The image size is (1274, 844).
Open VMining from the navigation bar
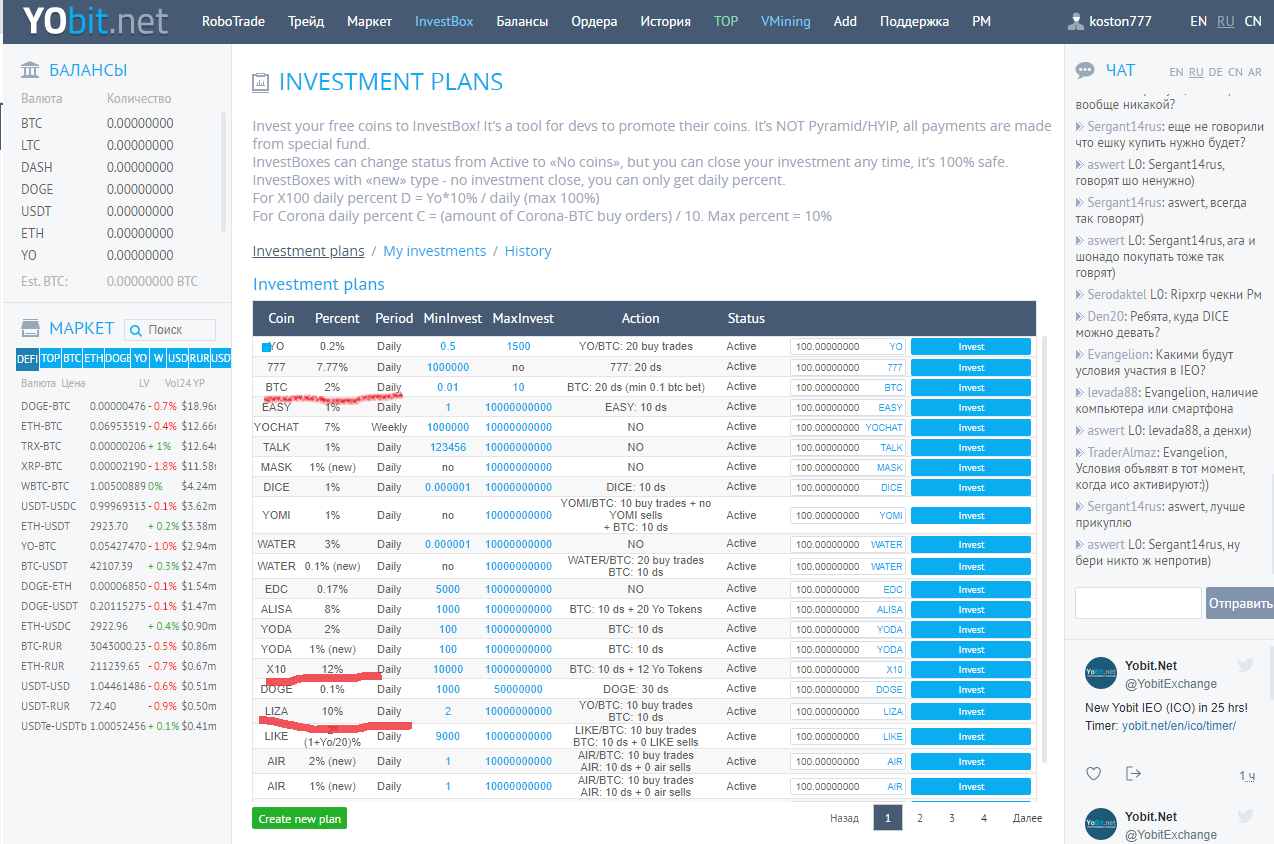[786, 21]
